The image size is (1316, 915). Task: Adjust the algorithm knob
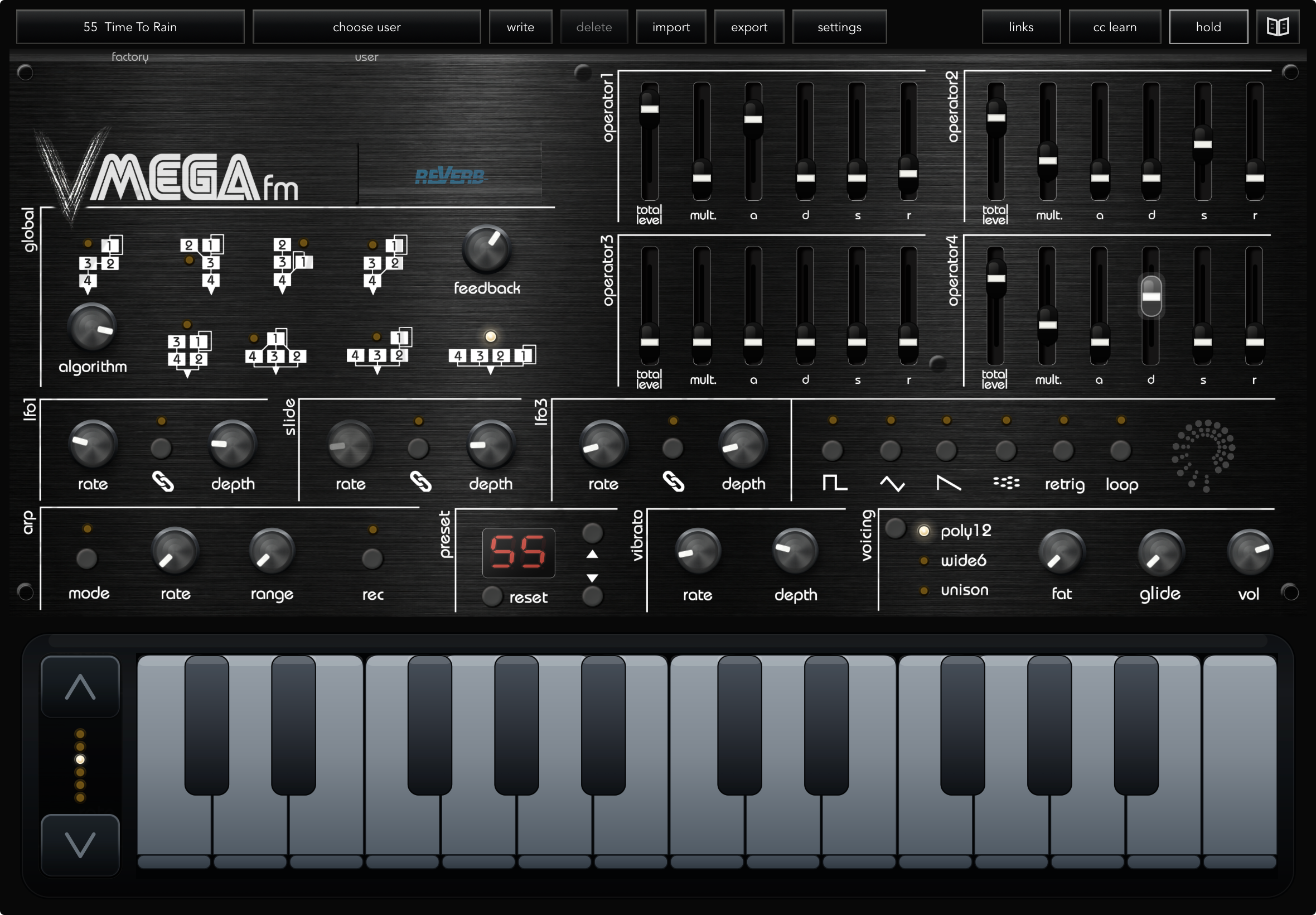(91, 327)
